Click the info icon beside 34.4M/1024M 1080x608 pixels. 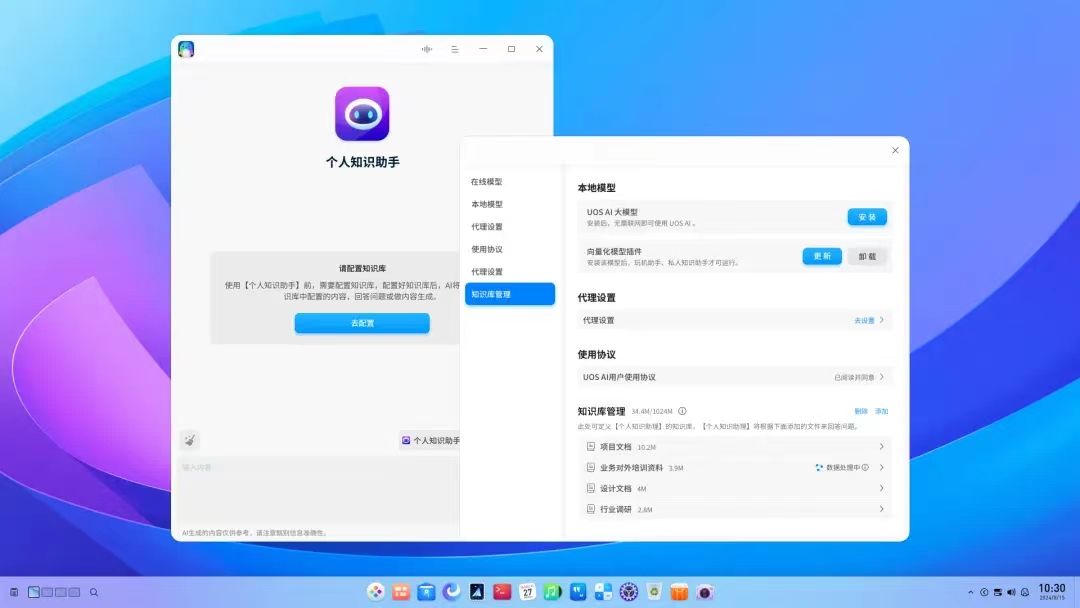(x=682, y=411)
